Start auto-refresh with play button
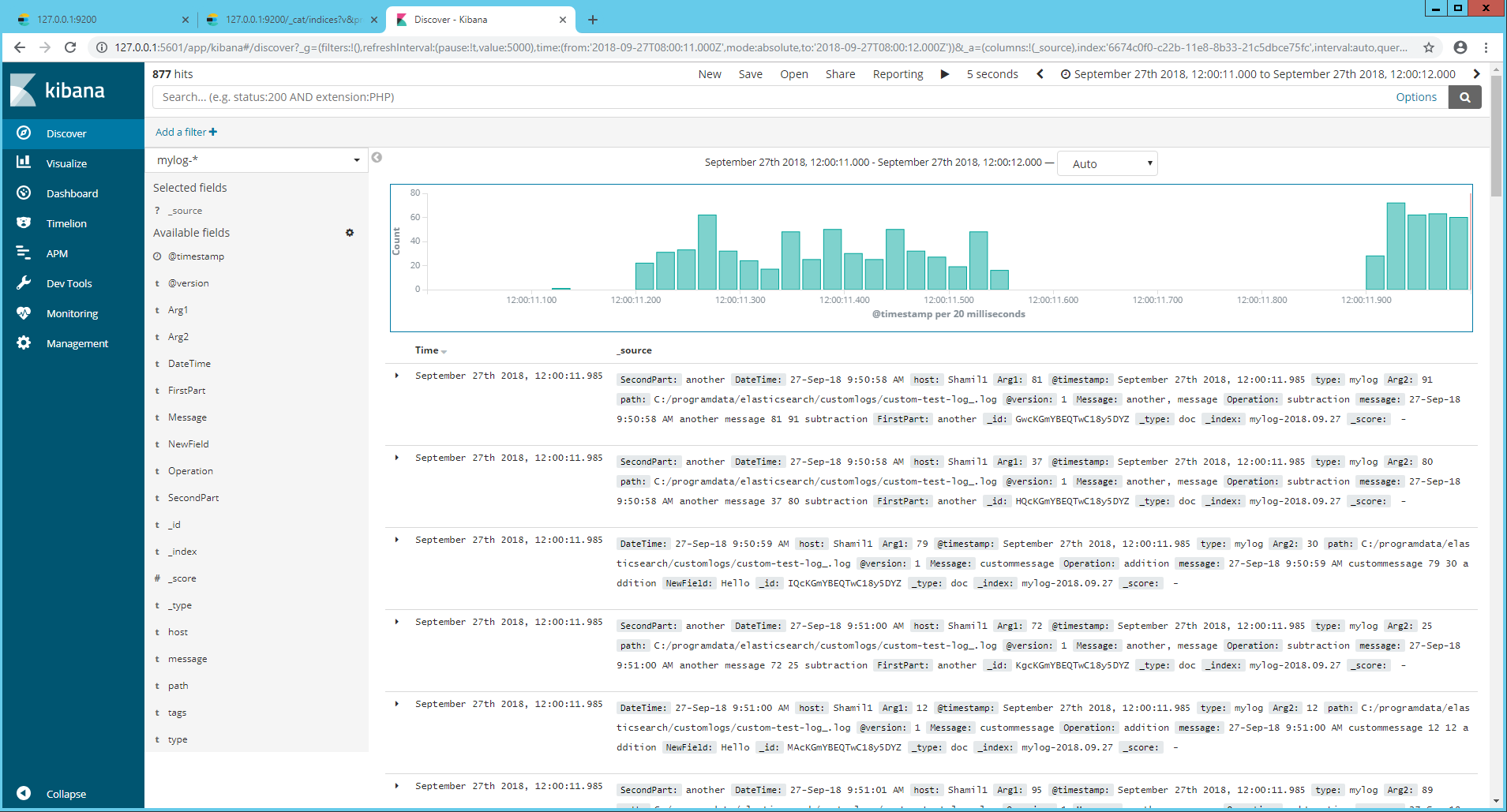Viewport: 1507px width, 812px height. [x=944, y=74]
